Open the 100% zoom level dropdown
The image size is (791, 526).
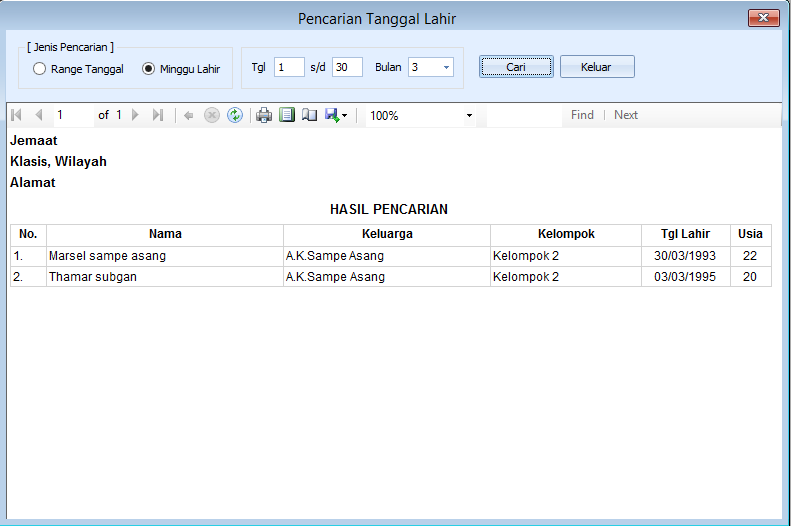pyautogui.click(x=469, y=116)
